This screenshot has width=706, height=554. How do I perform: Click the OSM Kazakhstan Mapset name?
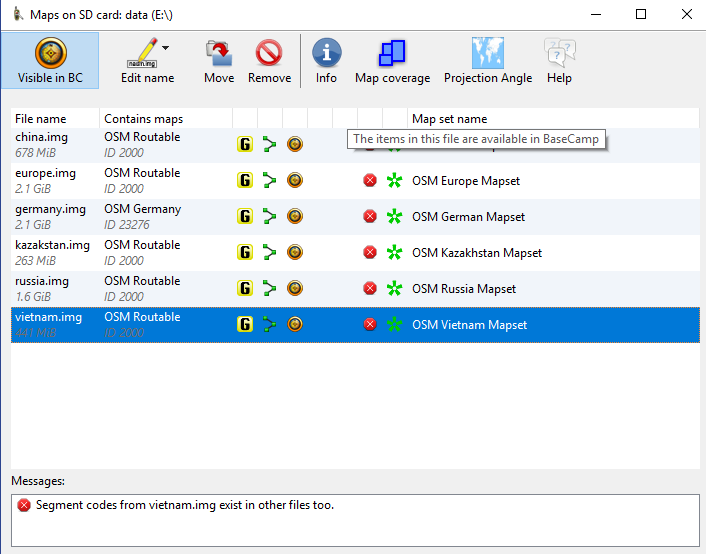point(477,253)
